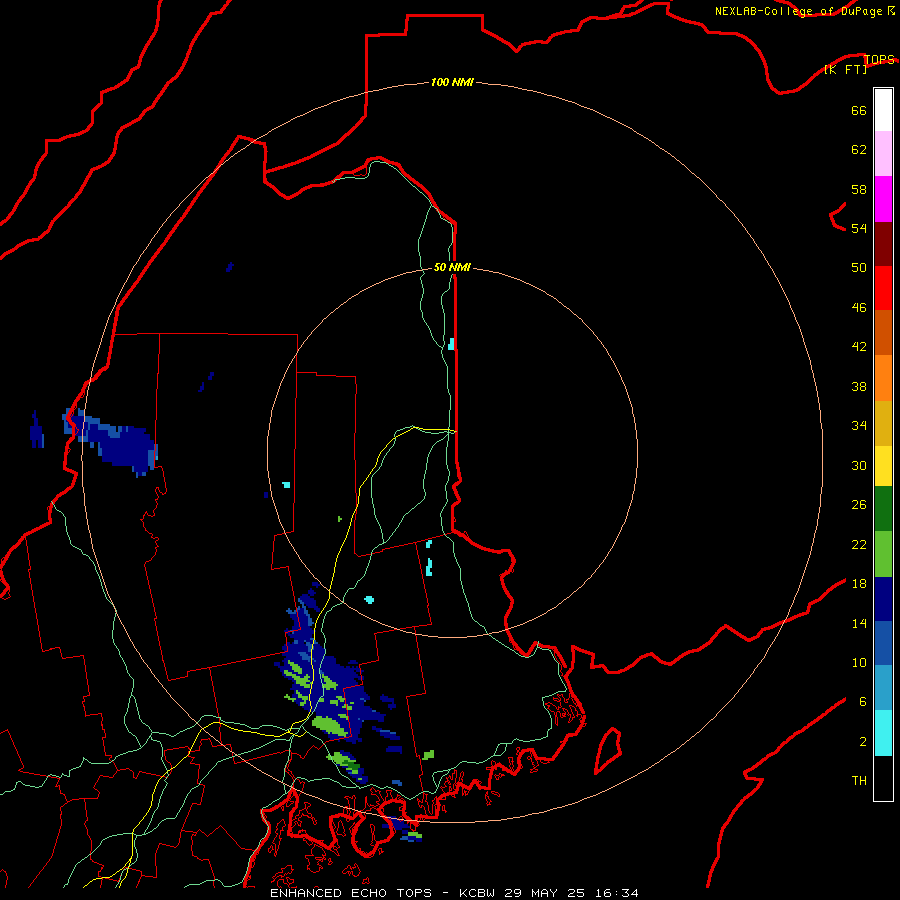Click the 50 legend value
This screenshot has height=900, width=900.
(x=859, y=267)
